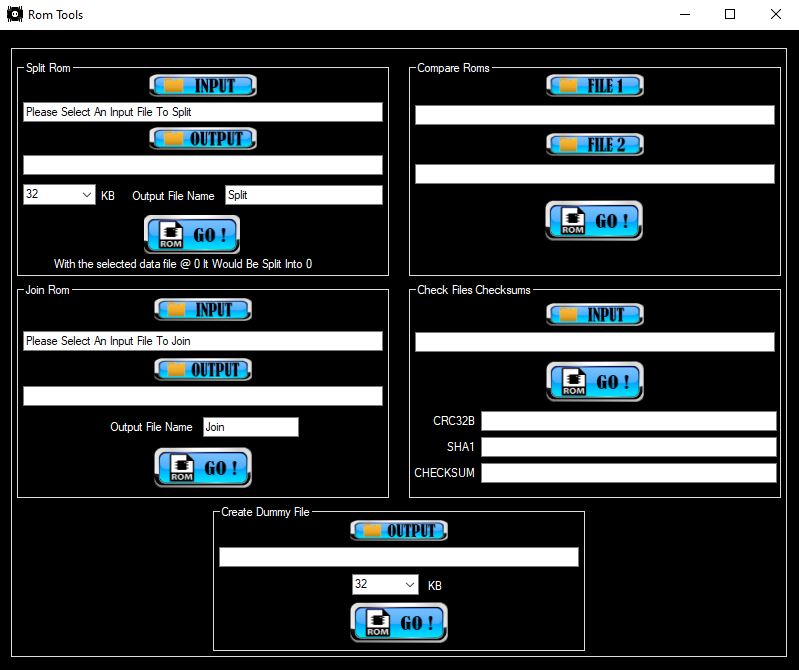Click the OUTPUT folder button in Split Rom

[x=203, y=139]
